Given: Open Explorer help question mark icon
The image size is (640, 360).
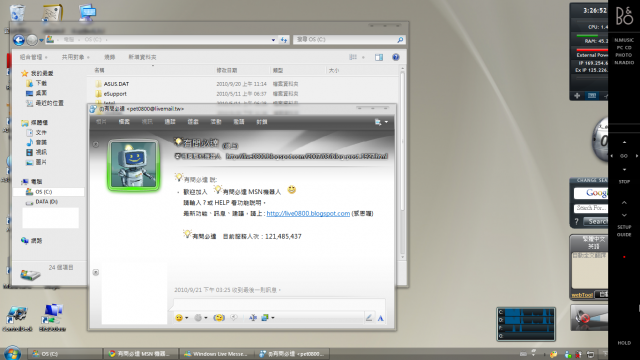Looking at the screenshot, I should (x=396, y=57).
